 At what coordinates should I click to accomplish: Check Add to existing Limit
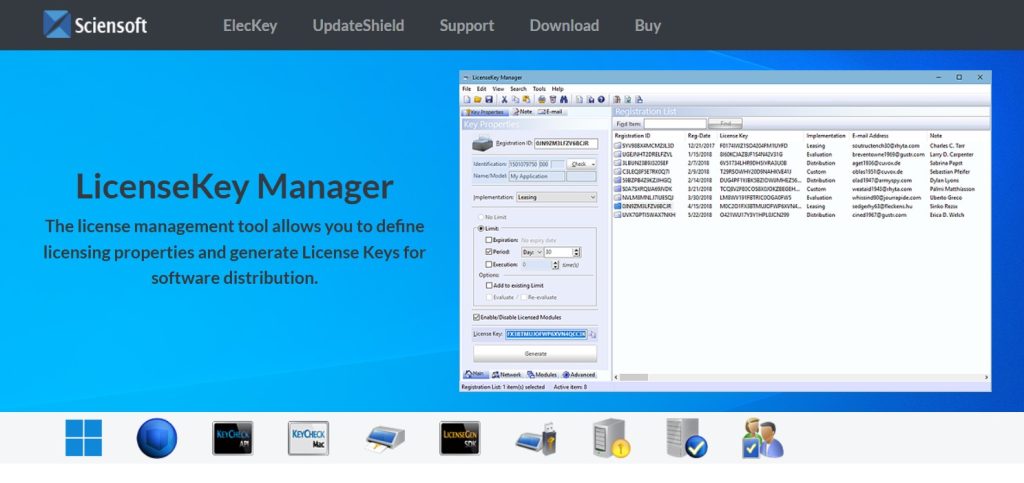489,285
